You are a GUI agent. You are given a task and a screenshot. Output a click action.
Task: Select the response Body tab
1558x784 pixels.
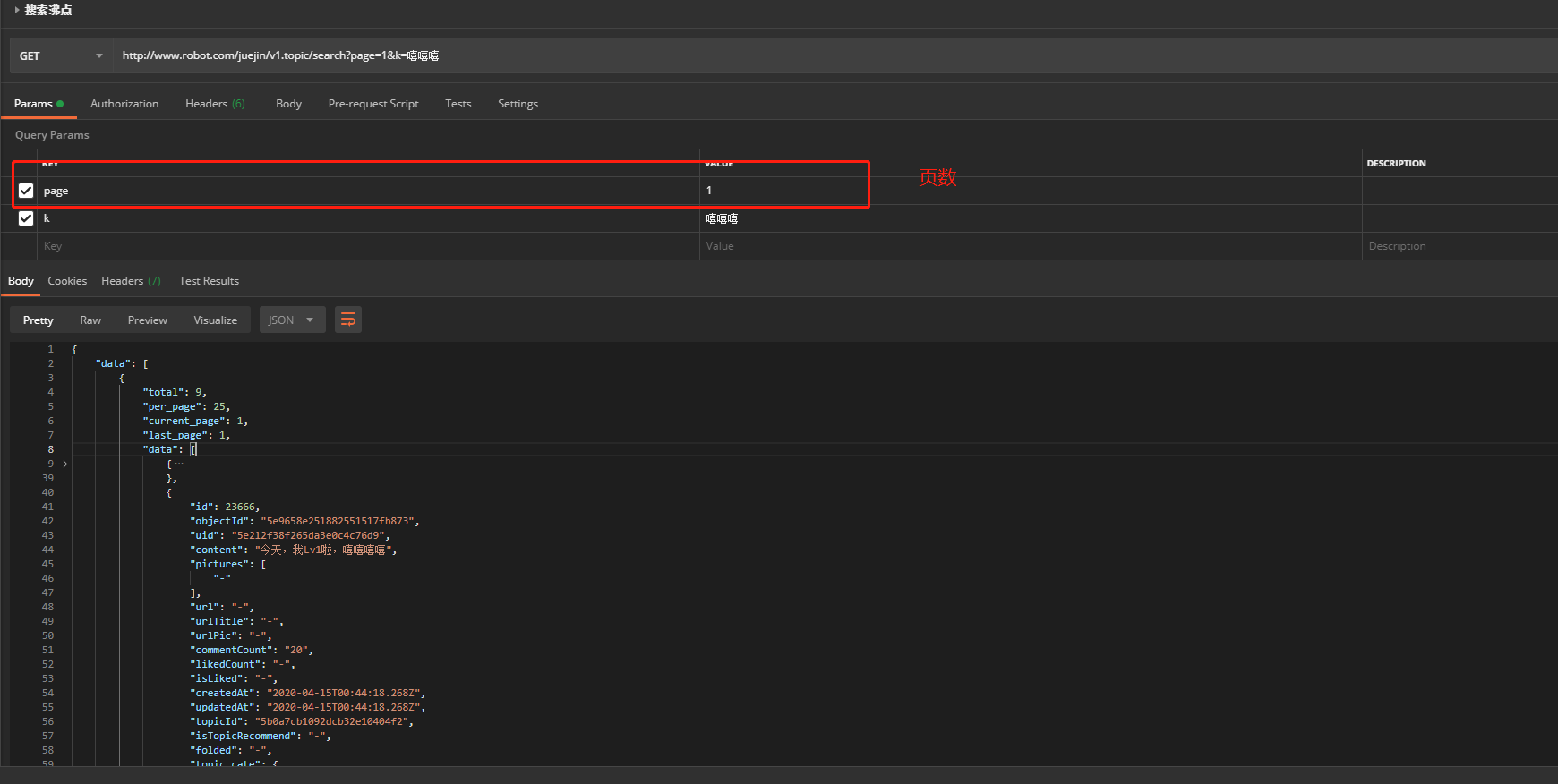point(21,281)
